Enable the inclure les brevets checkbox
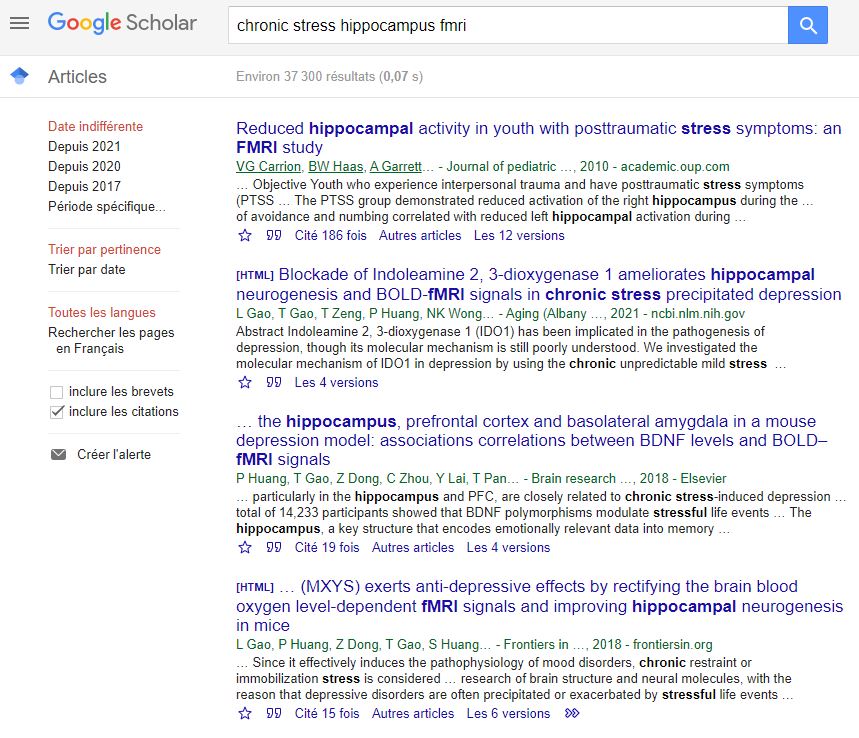This screenshot has height=738, width=859. [x=57, y=392]
